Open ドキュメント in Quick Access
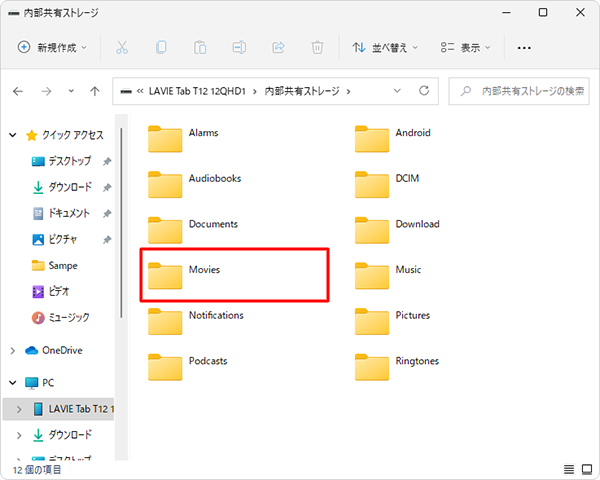600x480 pixels. (x=61, y=213)
